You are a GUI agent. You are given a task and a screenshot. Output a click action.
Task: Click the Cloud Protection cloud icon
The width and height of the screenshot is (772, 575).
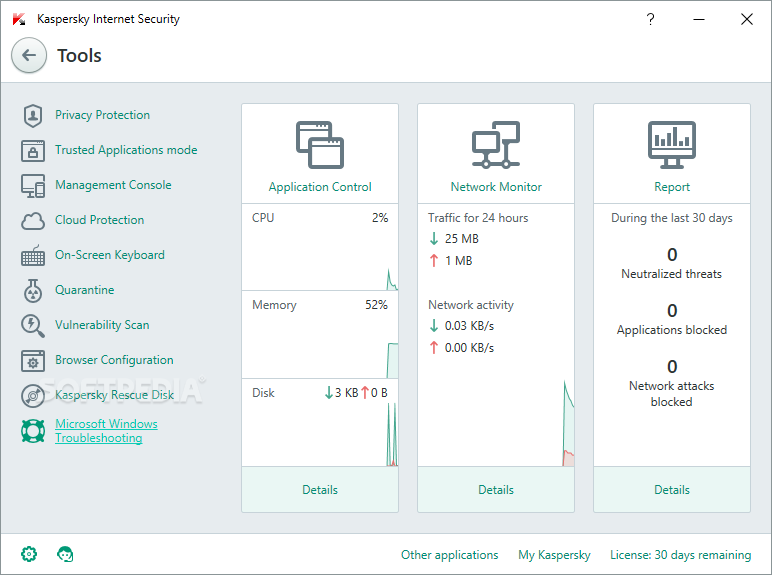coord(33,221)
